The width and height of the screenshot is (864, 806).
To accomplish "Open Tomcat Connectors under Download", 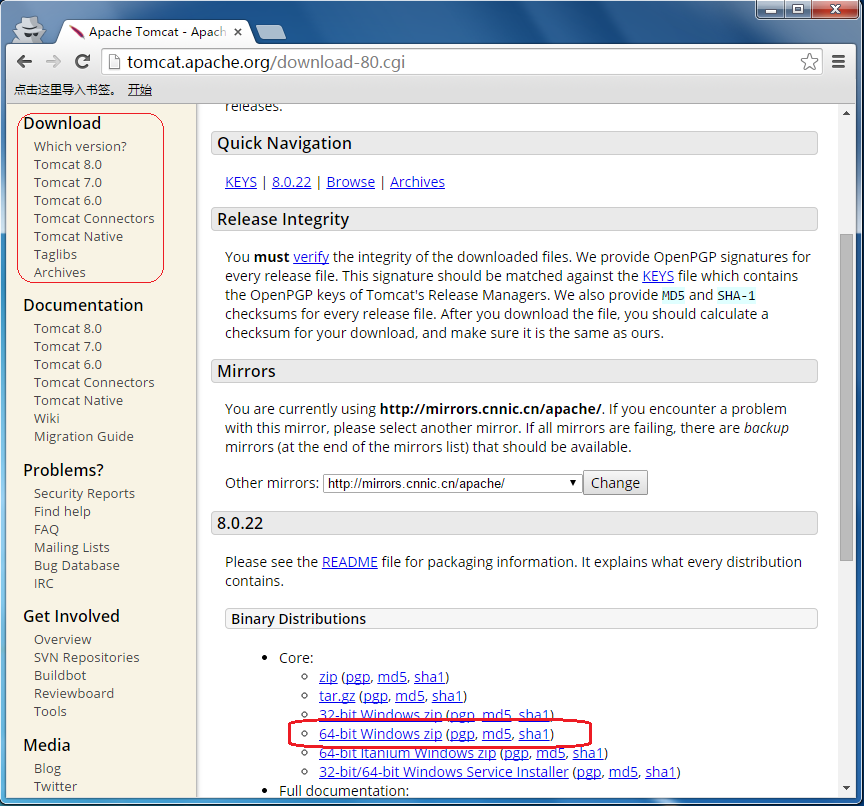I will (94, 219).
